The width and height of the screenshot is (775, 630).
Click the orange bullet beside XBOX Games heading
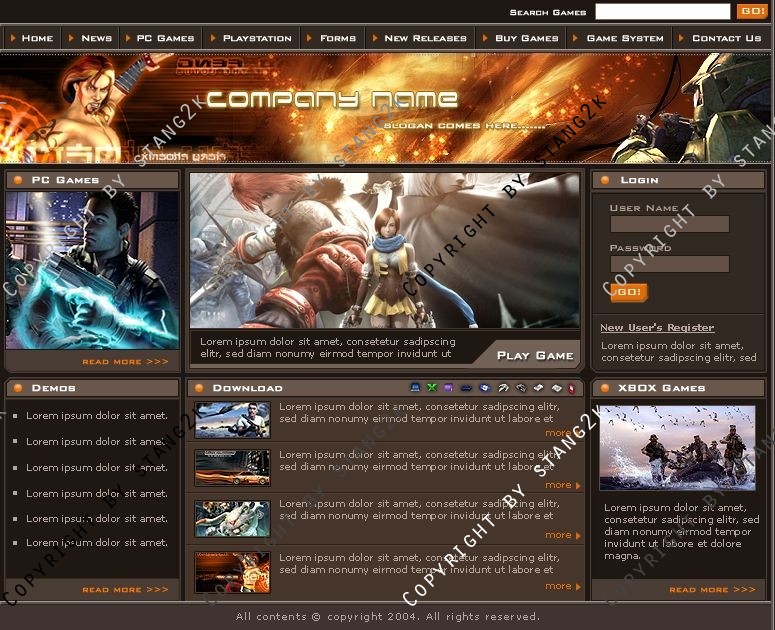click(605, 388)
